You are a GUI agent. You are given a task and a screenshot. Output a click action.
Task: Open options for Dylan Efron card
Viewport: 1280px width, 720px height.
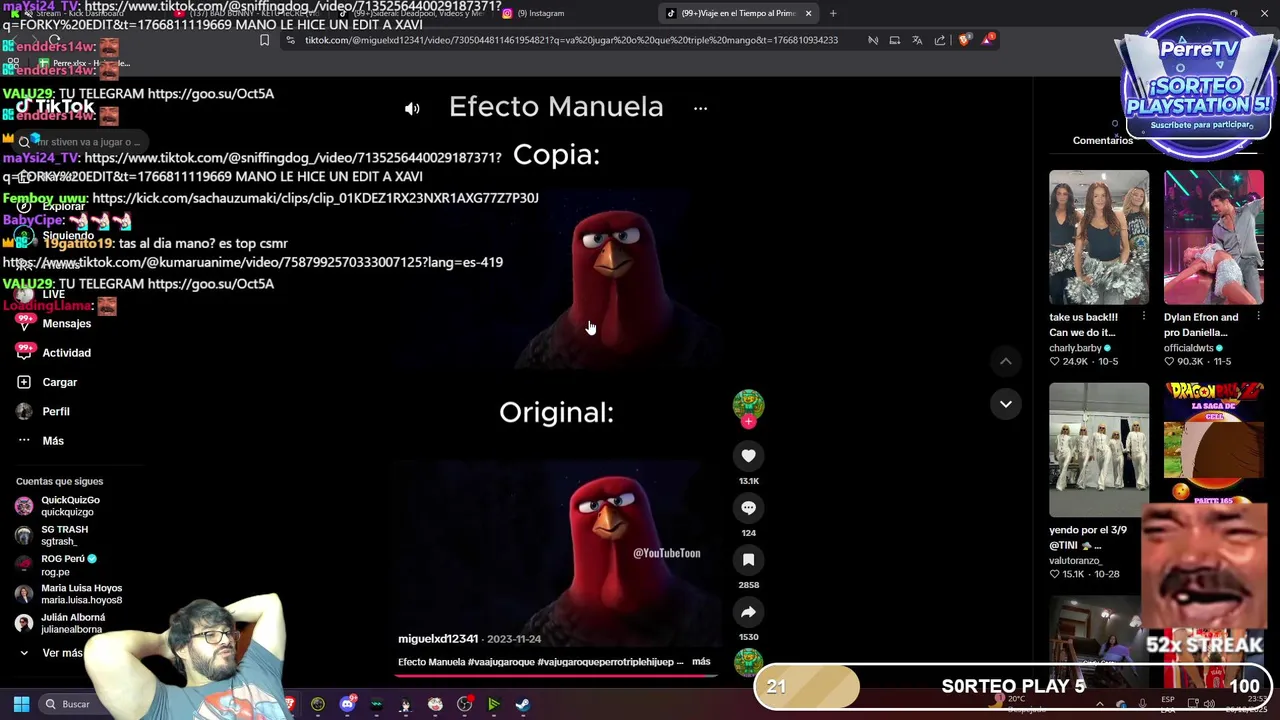(x=1258, y=317)
